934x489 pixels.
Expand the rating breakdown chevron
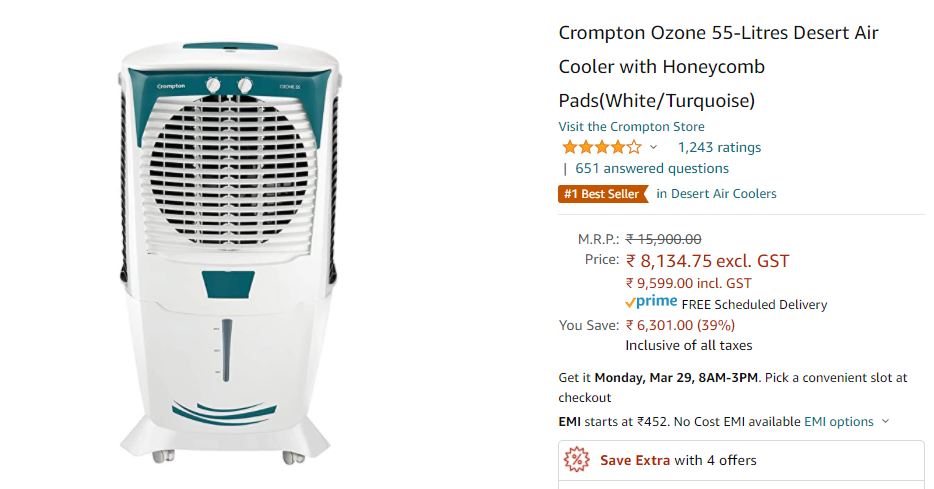click(653, 147)
